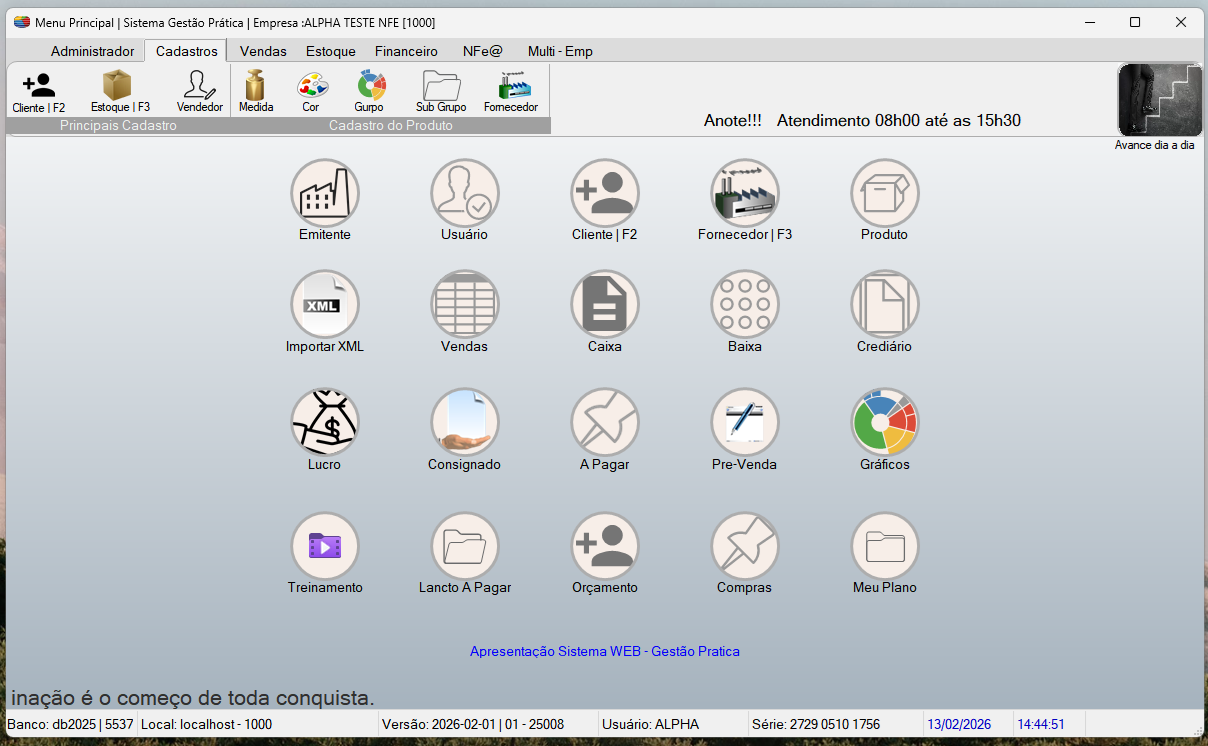The image size is (1208, 746).
Task: Open the Consignado icon
Action: coord(465,423)
